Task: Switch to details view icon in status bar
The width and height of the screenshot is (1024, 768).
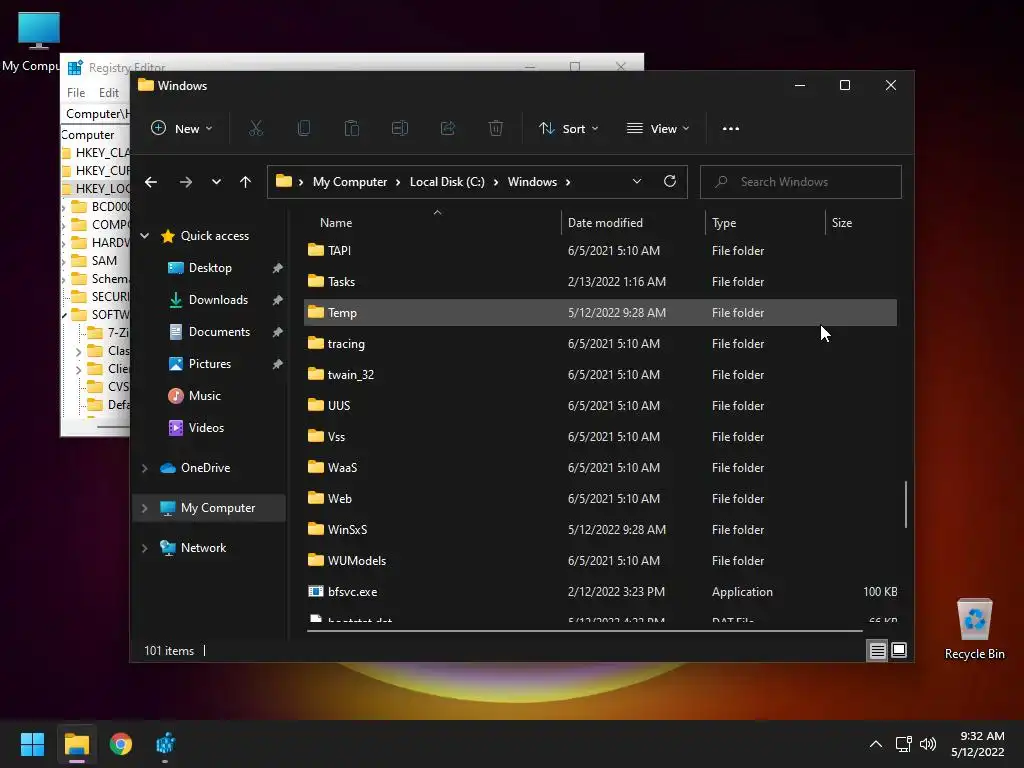Action: coord(877,650)
